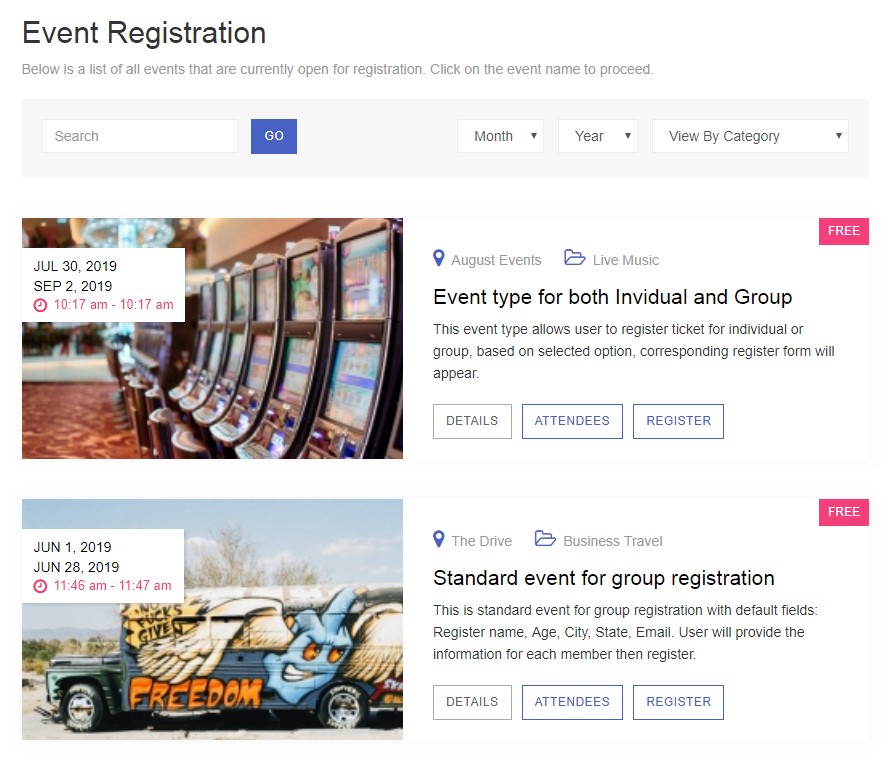Expand the View By Category dropdown
This screenshot has height=760, width=890.
tap(750, 136)
